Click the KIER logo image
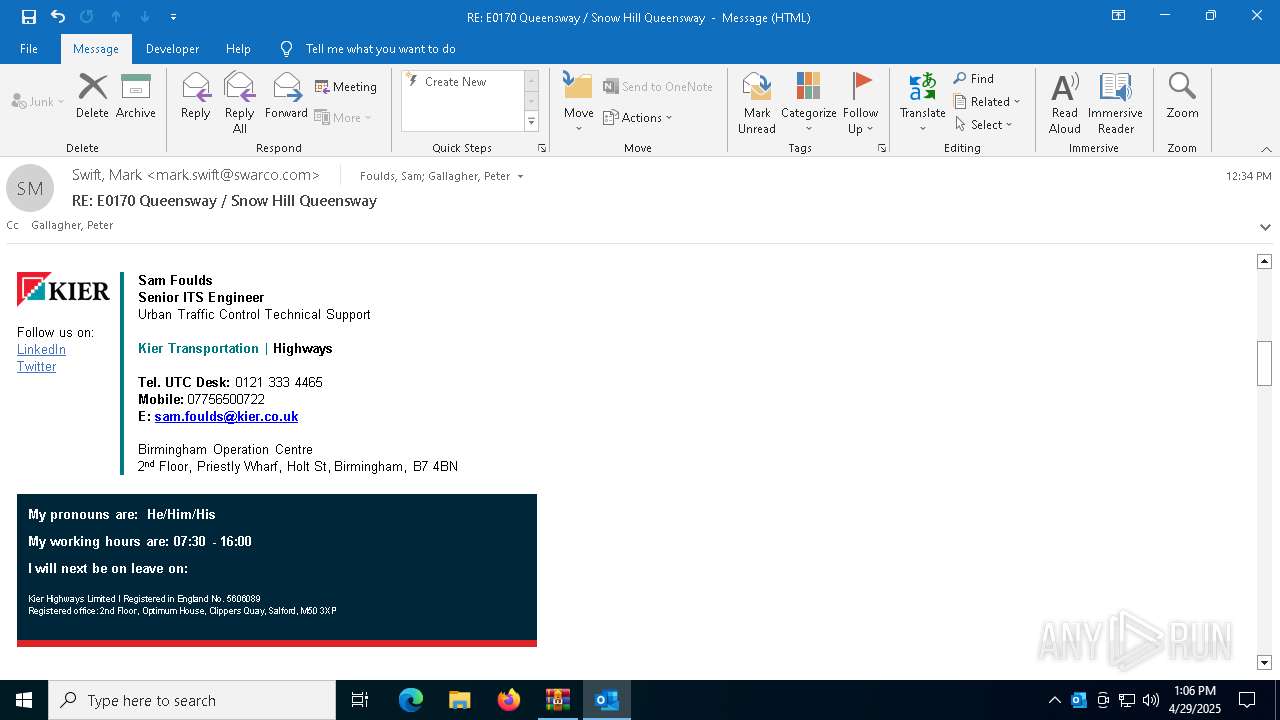This screenshot has height=720, width=1280. [x=63, y=290]
